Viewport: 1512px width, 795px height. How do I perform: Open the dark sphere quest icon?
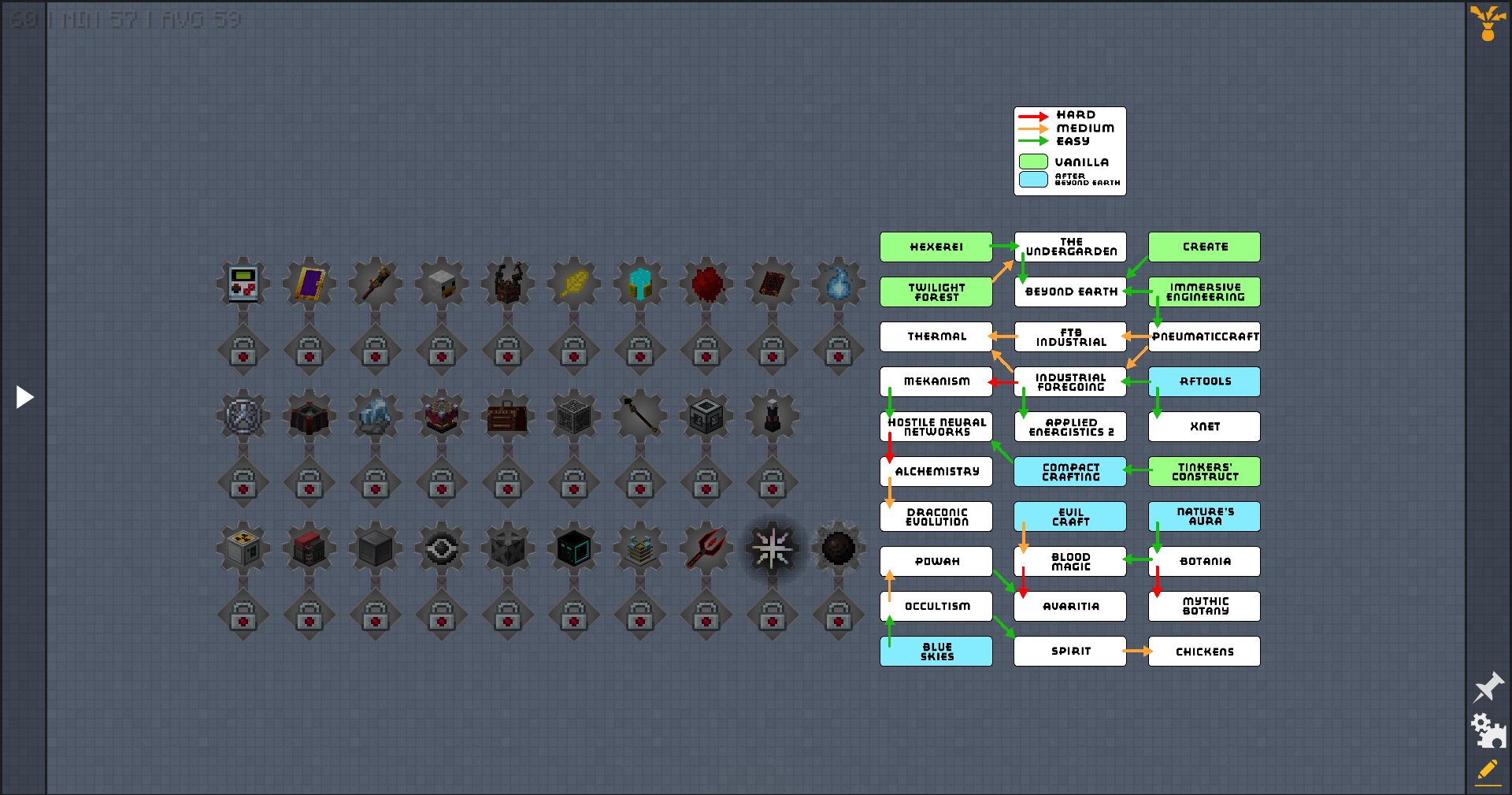tap(839, 548)
